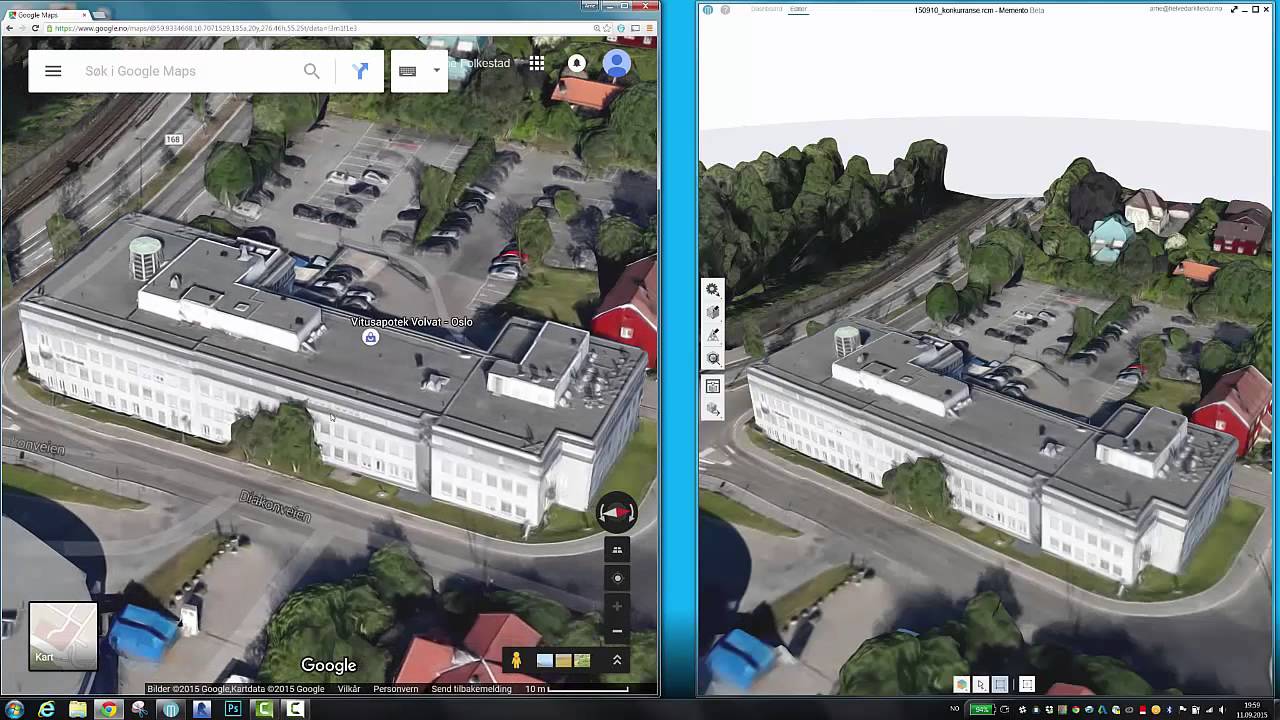Zoom in with the Maps plus button
1280x720 pixels.
click(617, 606)
